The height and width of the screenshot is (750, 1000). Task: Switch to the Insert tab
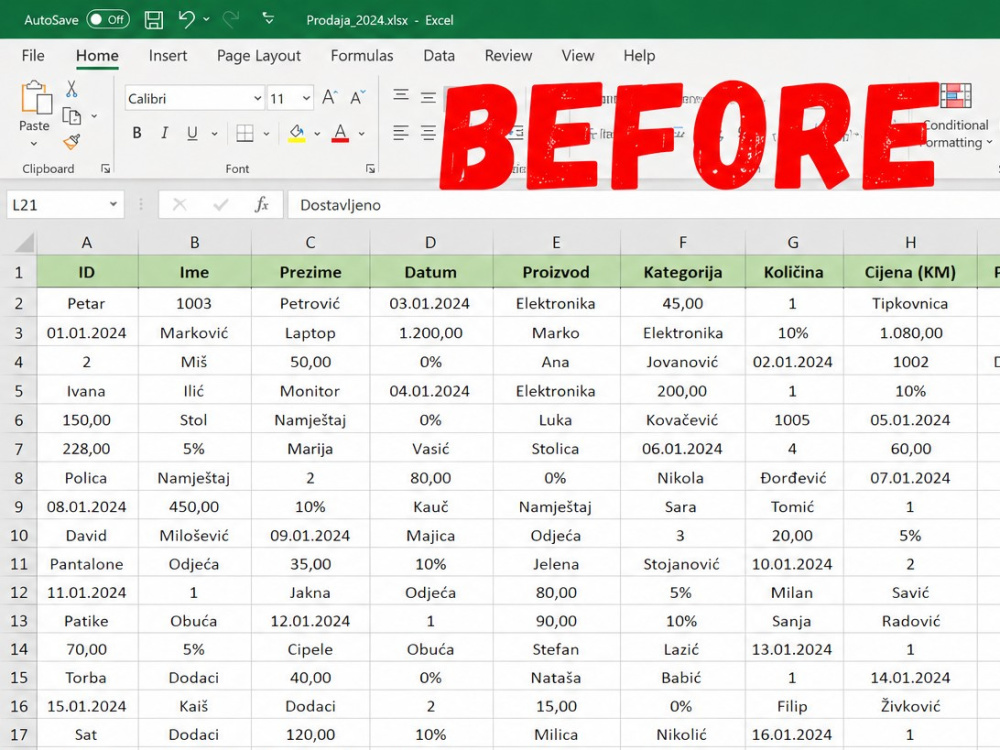click(168, 55)
